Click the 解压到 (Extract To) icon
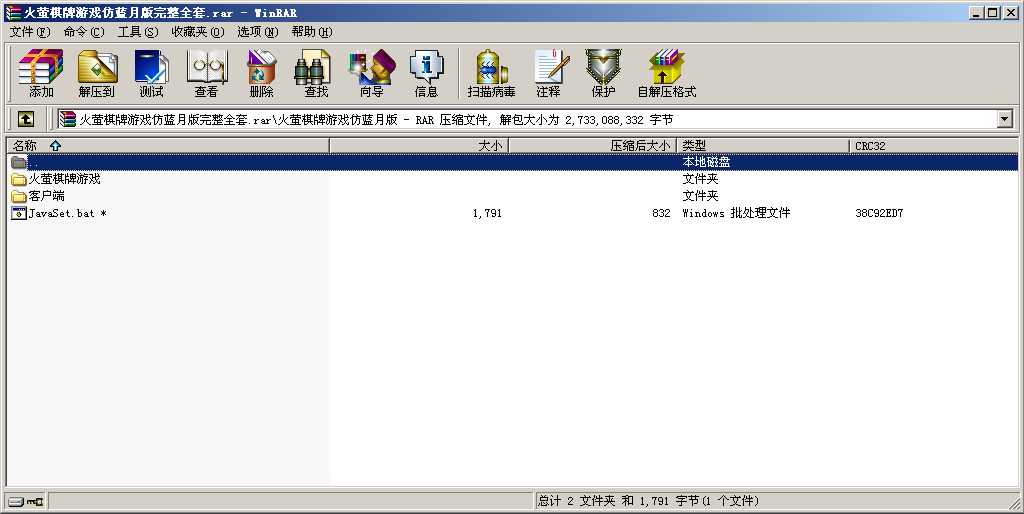The width and height of the screenshot is (1024, 514). [97, 73]
